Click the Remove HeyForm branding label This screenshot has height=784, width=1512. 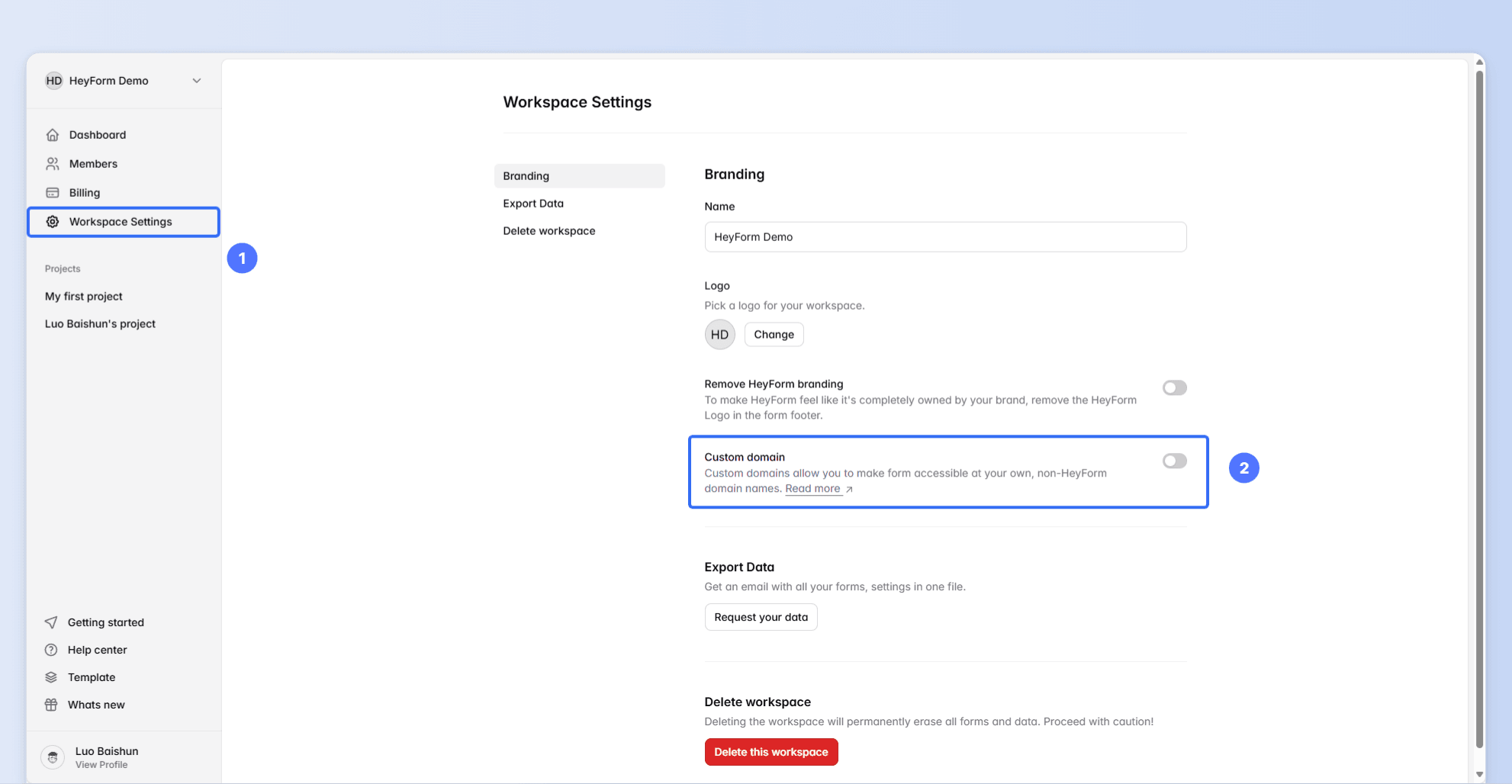click(774, 384)
